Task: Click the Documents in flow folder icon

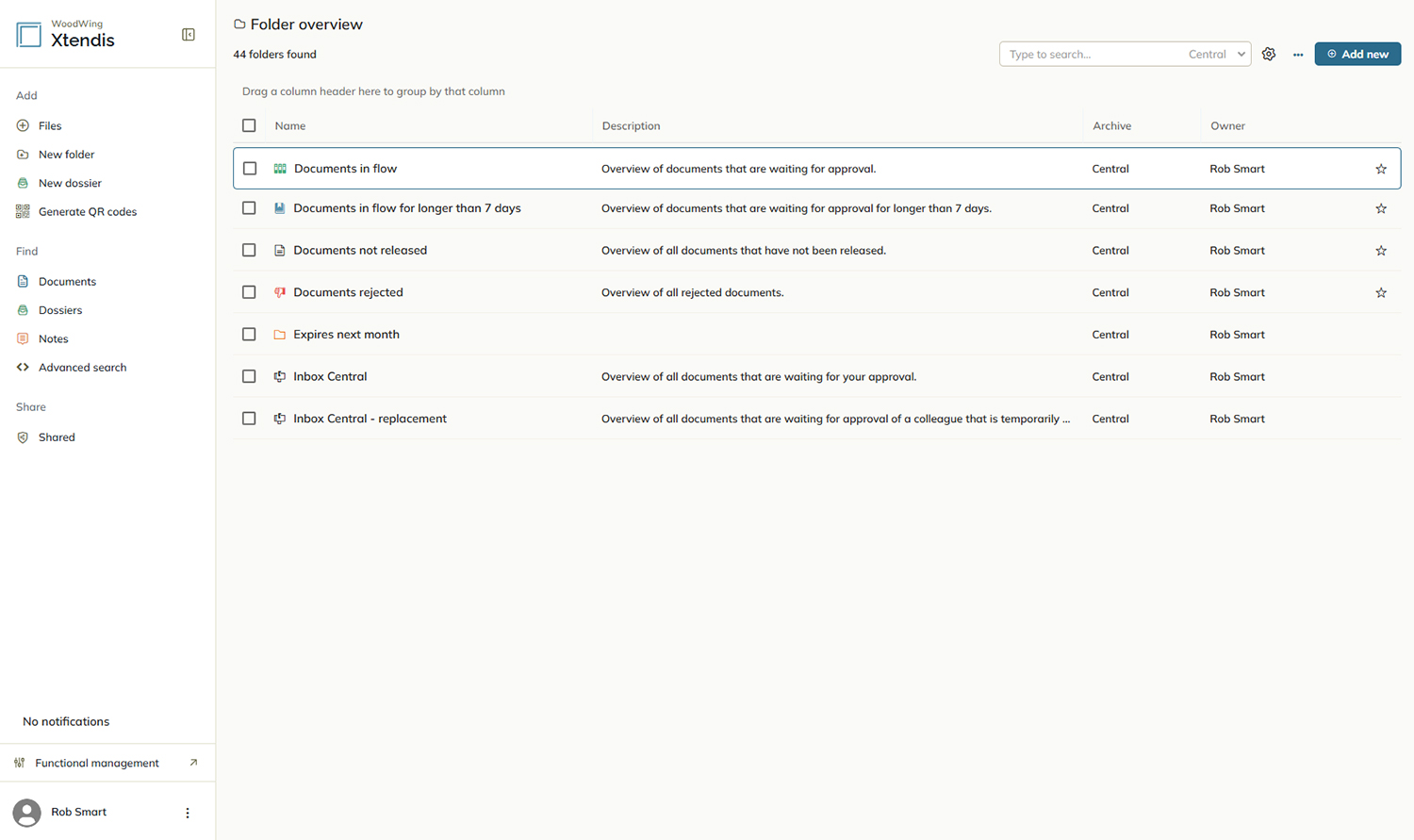Action: pyautogui.click(x=280, y=169)
